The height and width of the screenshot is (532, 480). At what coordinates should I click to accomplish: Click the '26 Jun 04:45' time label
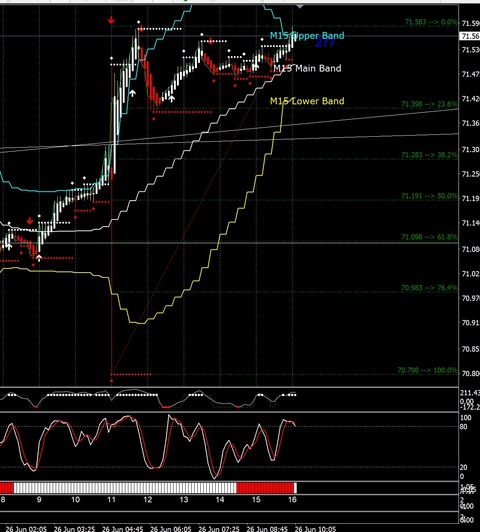(122, 529)
